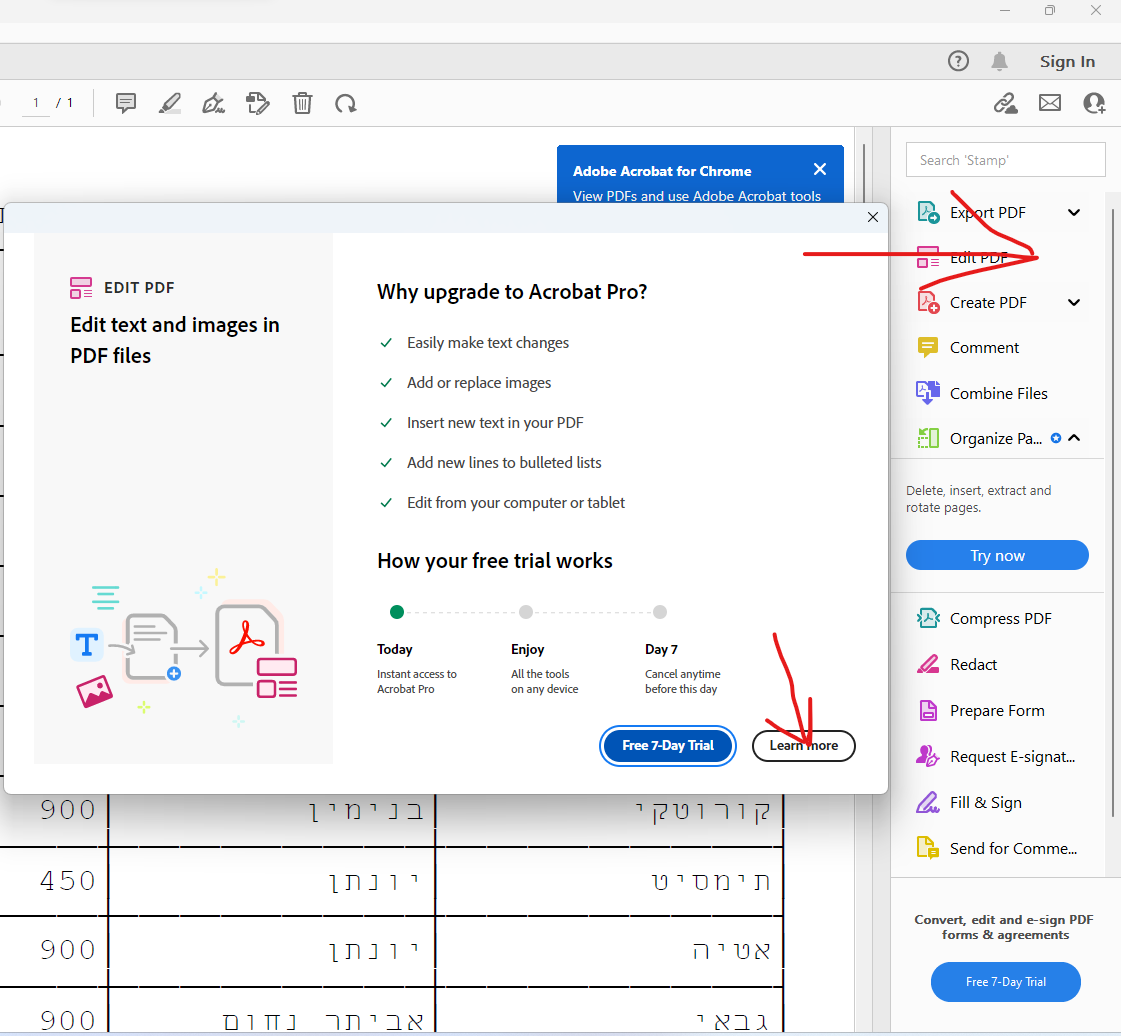Screen dimensions: 1121x1036
Task: Rotate the page with the rotate icon
Action: tap(346, 104)
